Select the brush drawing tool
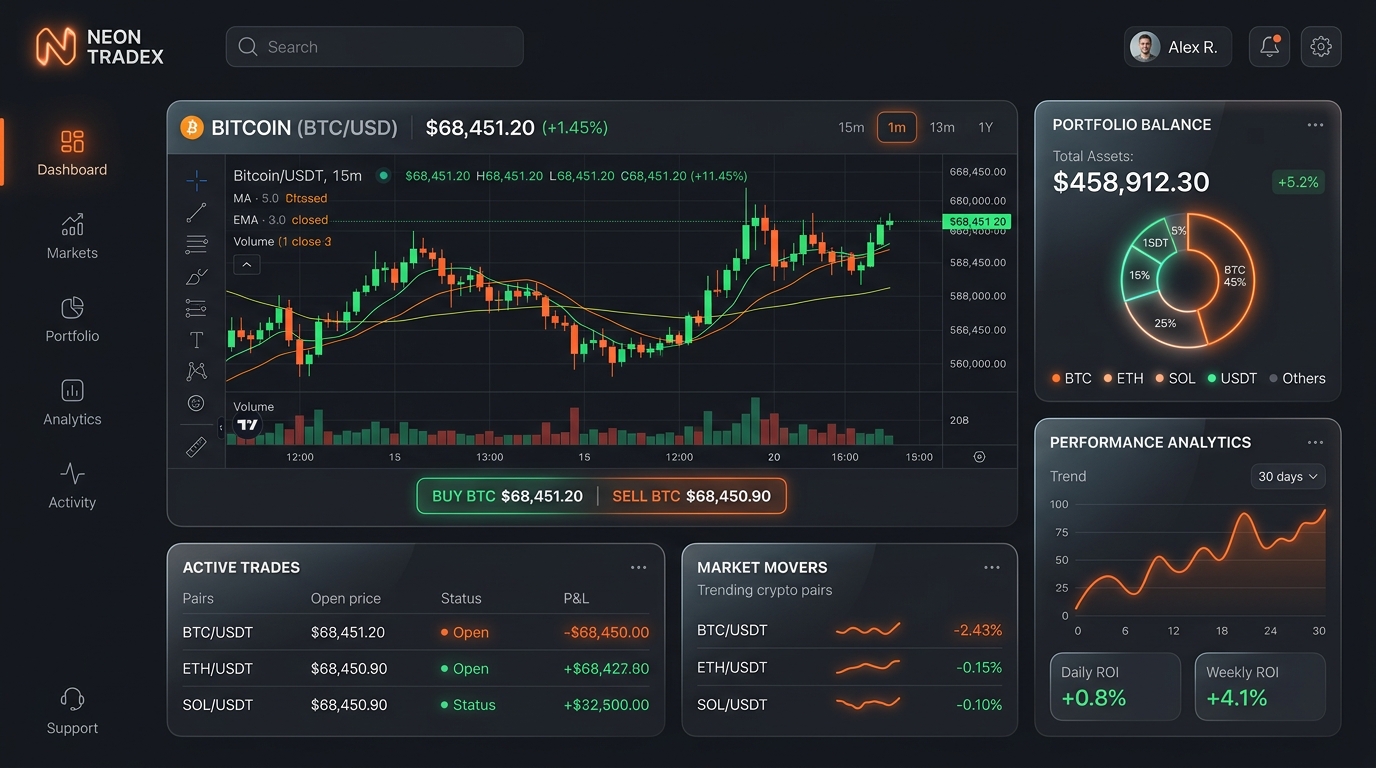The height and width of the screenshot is (768, 1376). 197,277
